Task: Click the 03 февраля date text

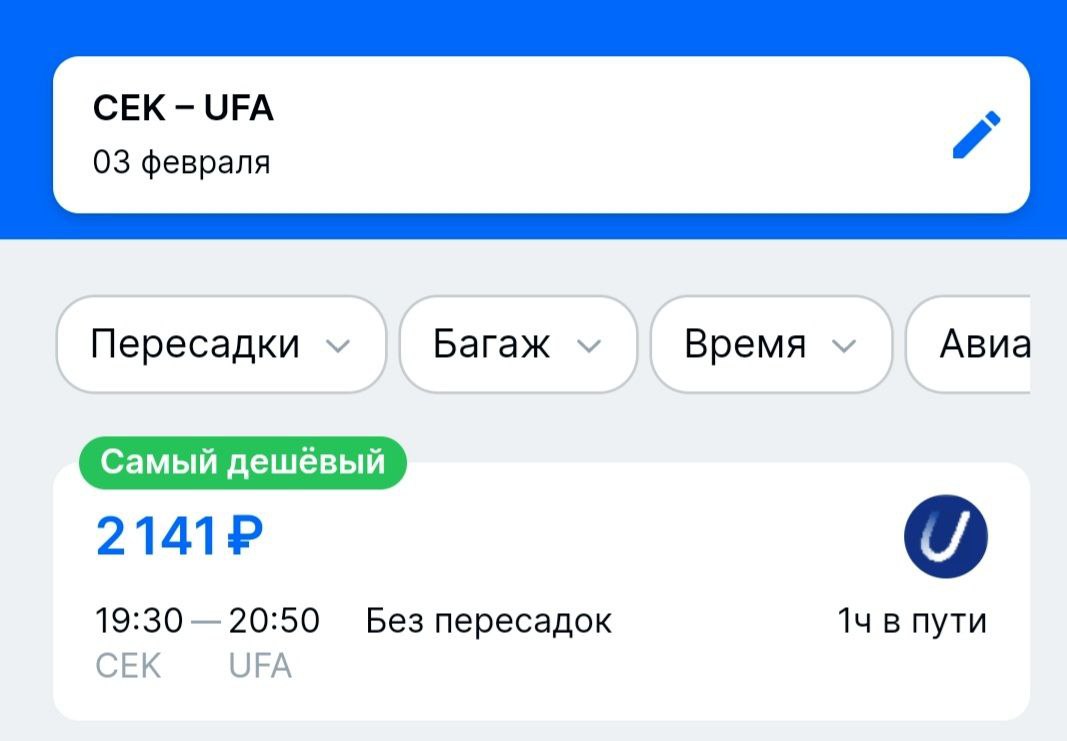Action: 182,162
